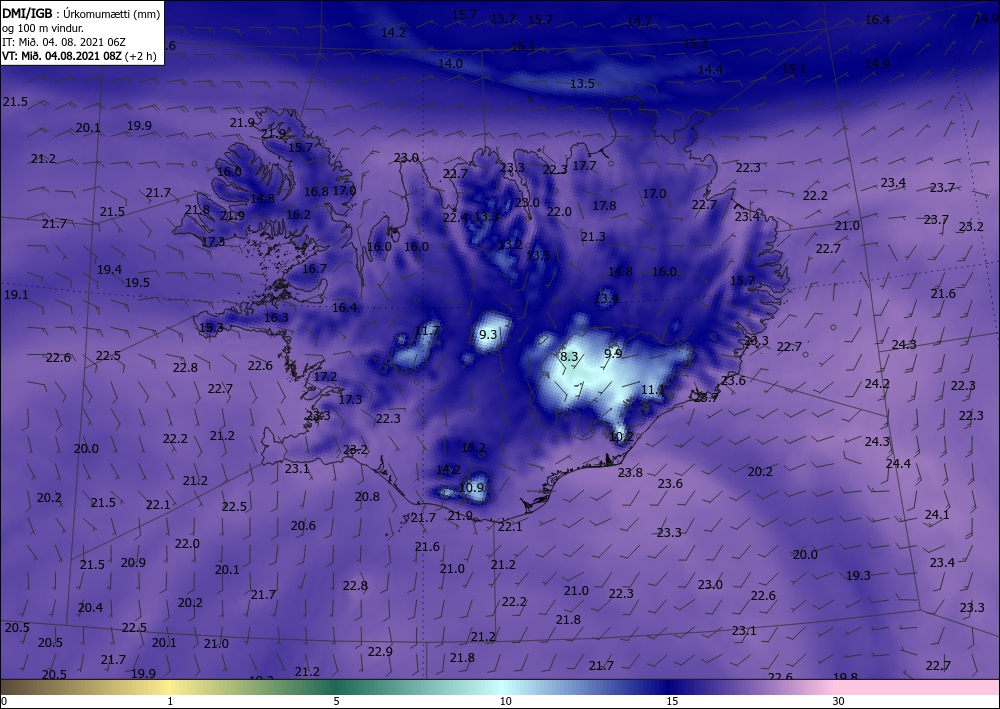Click the 17.2 value on the map
The width and height of the screenshot is (1000, 709).
[x=325, y=376]
